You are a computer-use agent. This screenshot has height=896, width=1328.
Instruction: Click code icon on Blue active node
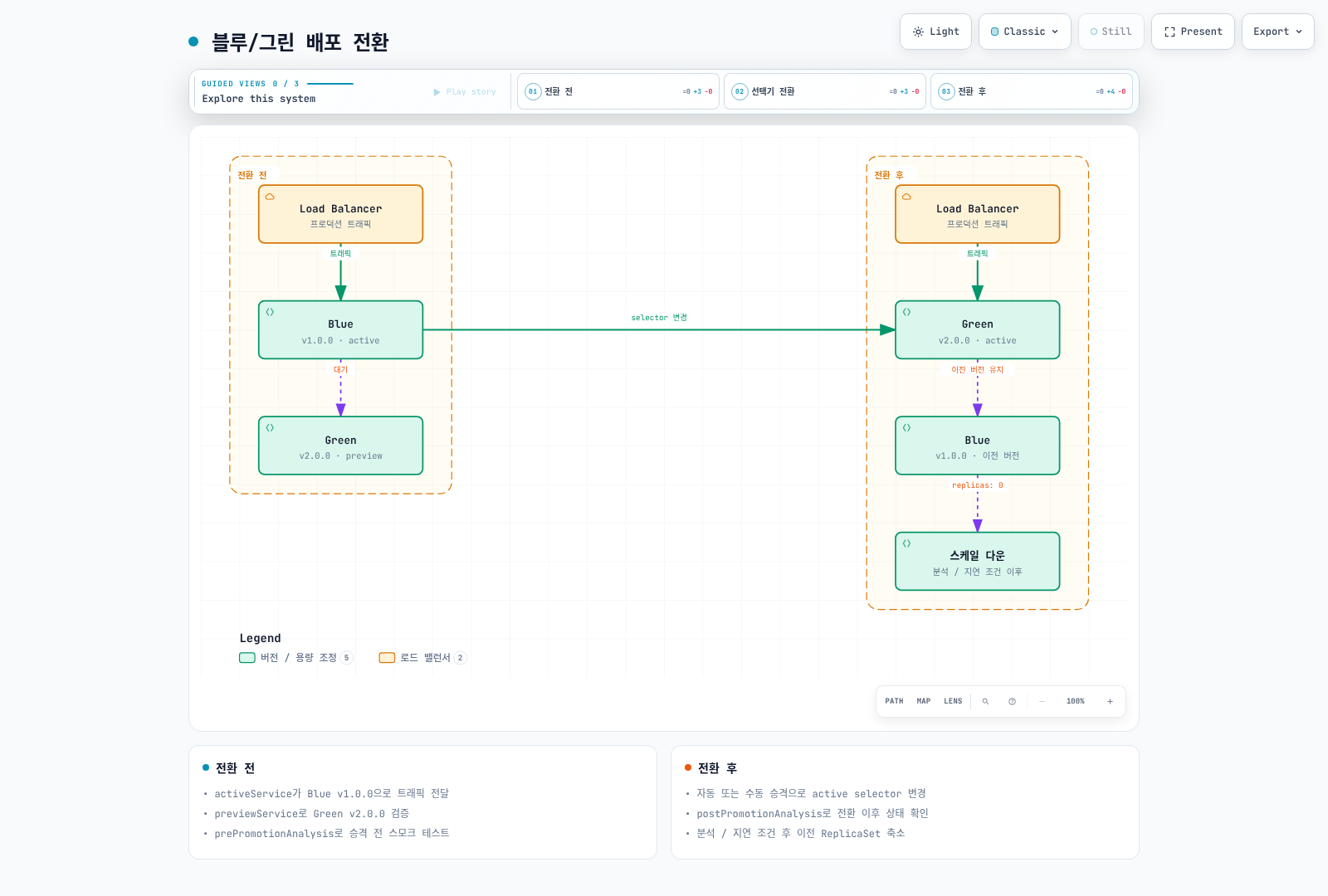[270, 312]
